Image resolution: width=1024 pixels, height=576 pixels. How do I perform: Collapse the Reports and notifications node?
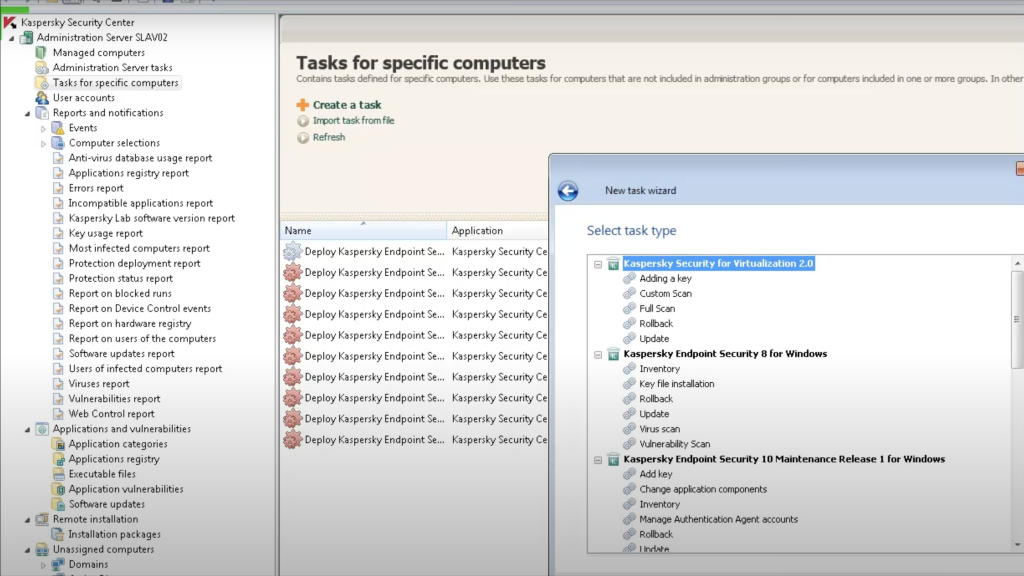27,113
